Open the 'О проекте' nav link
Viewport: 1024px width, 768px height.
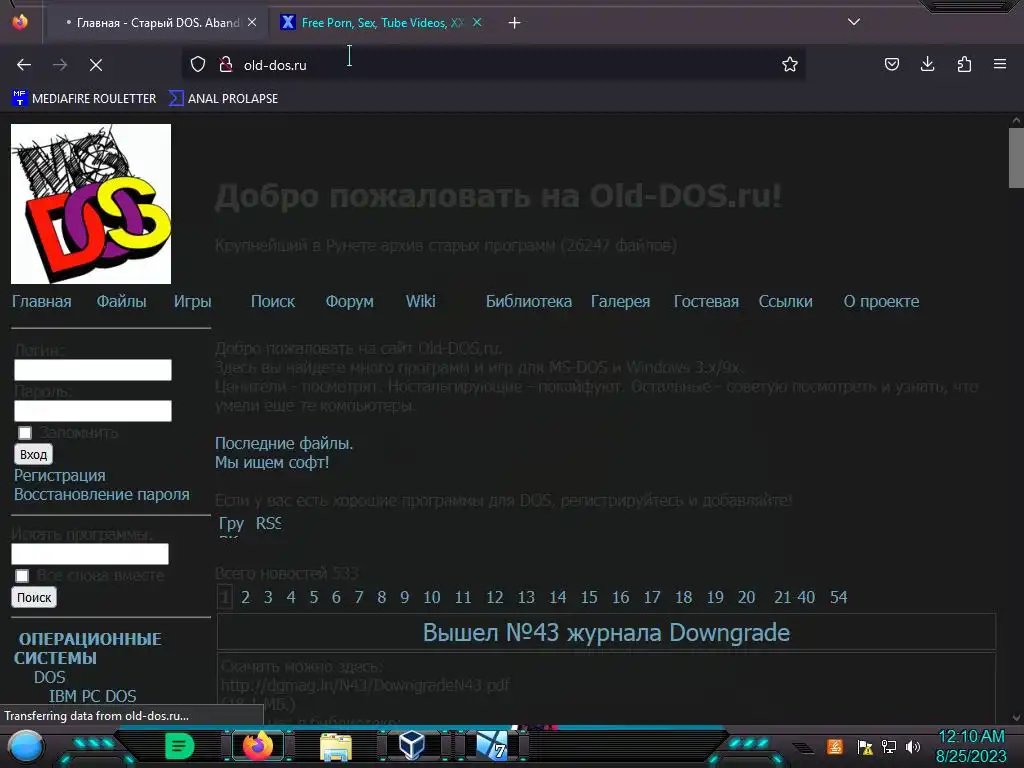coord(882,301)
